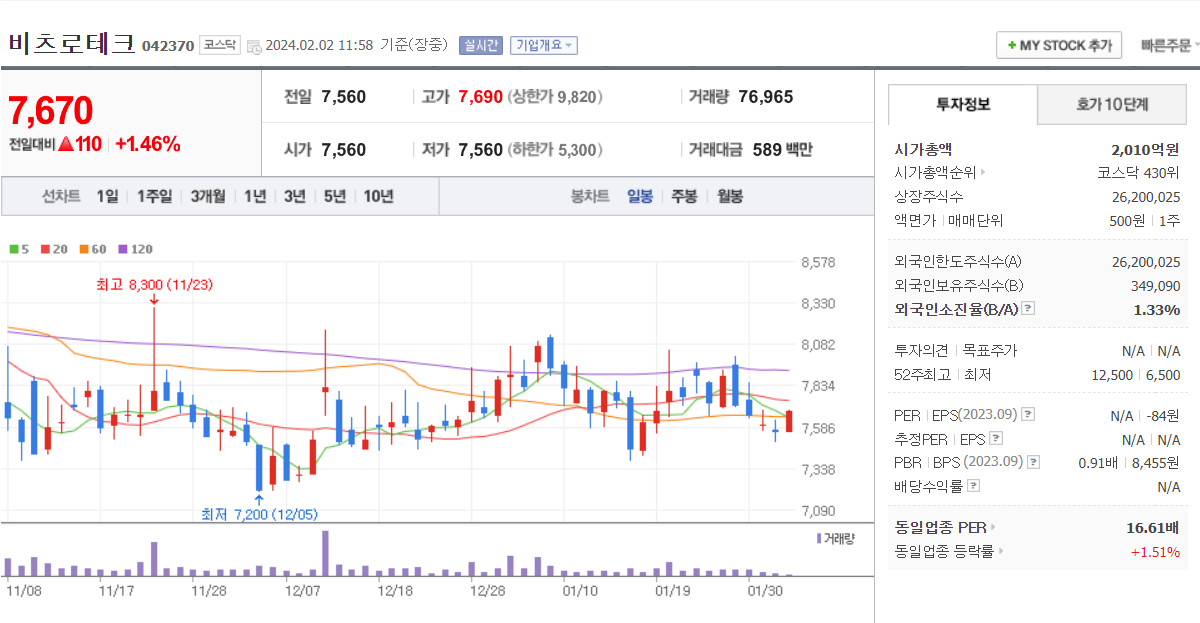Select the 1일 line chart period
This screenshot has height=623, width=1200.
(107, 196)
